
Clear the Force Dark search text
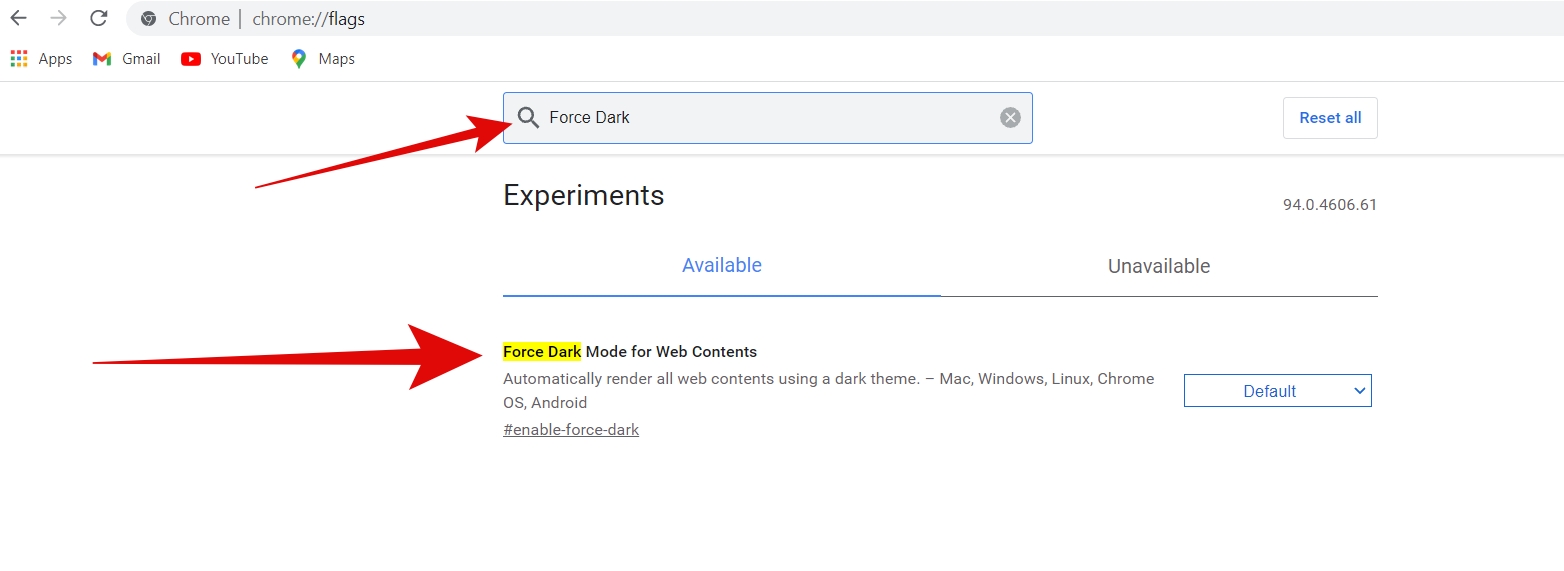pyautogui.click(x=1010, y=118)
